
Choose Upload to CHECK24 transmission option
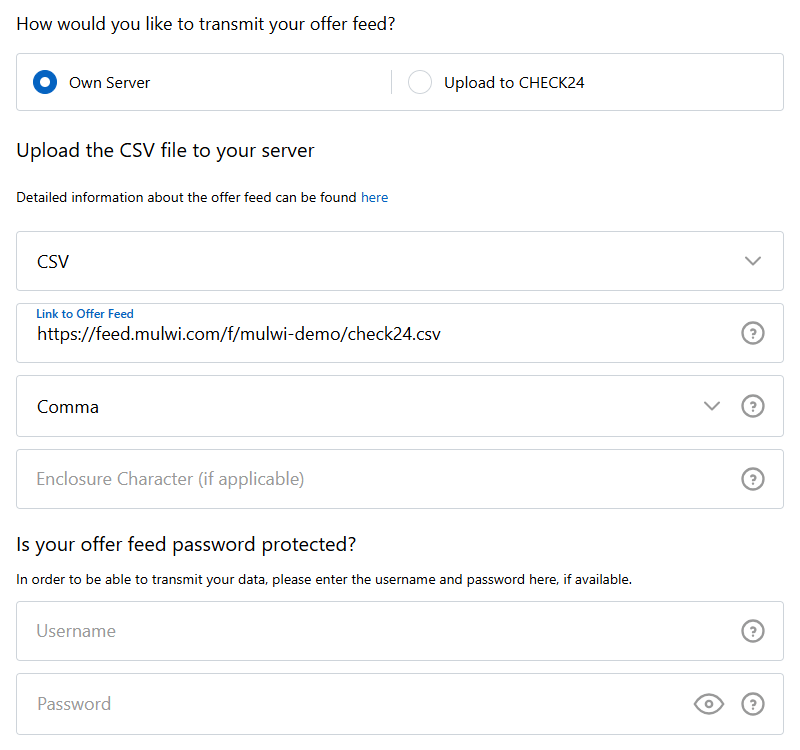point(420,82)
